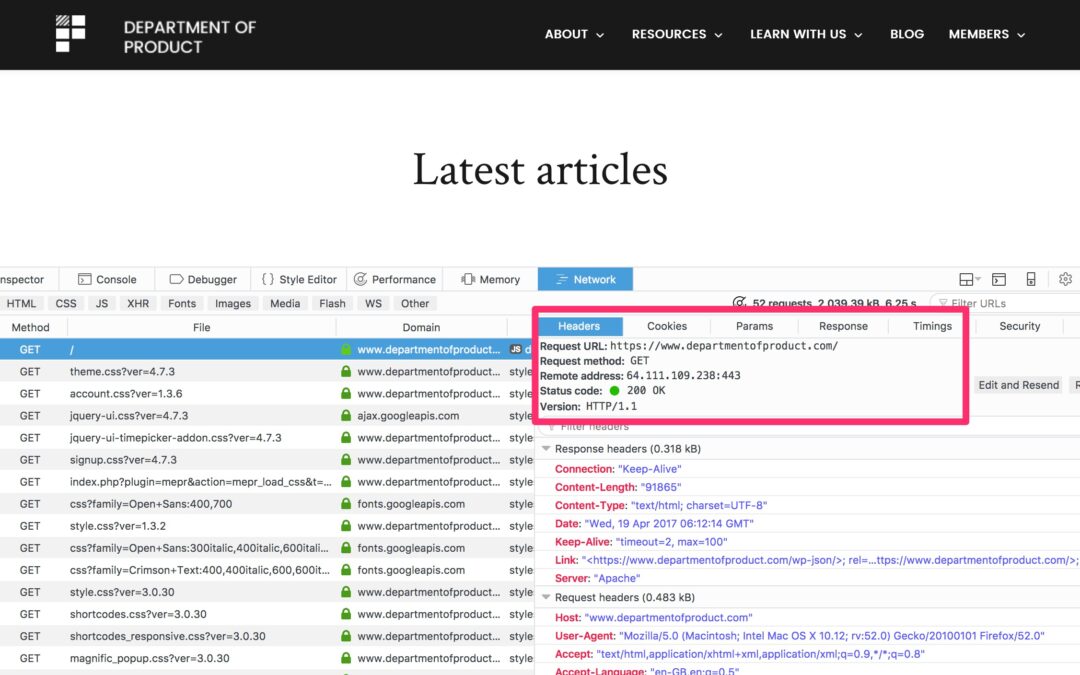Click the green status code indicator
This screenshot has height=675, width=1080.
[x=614, y=391]
